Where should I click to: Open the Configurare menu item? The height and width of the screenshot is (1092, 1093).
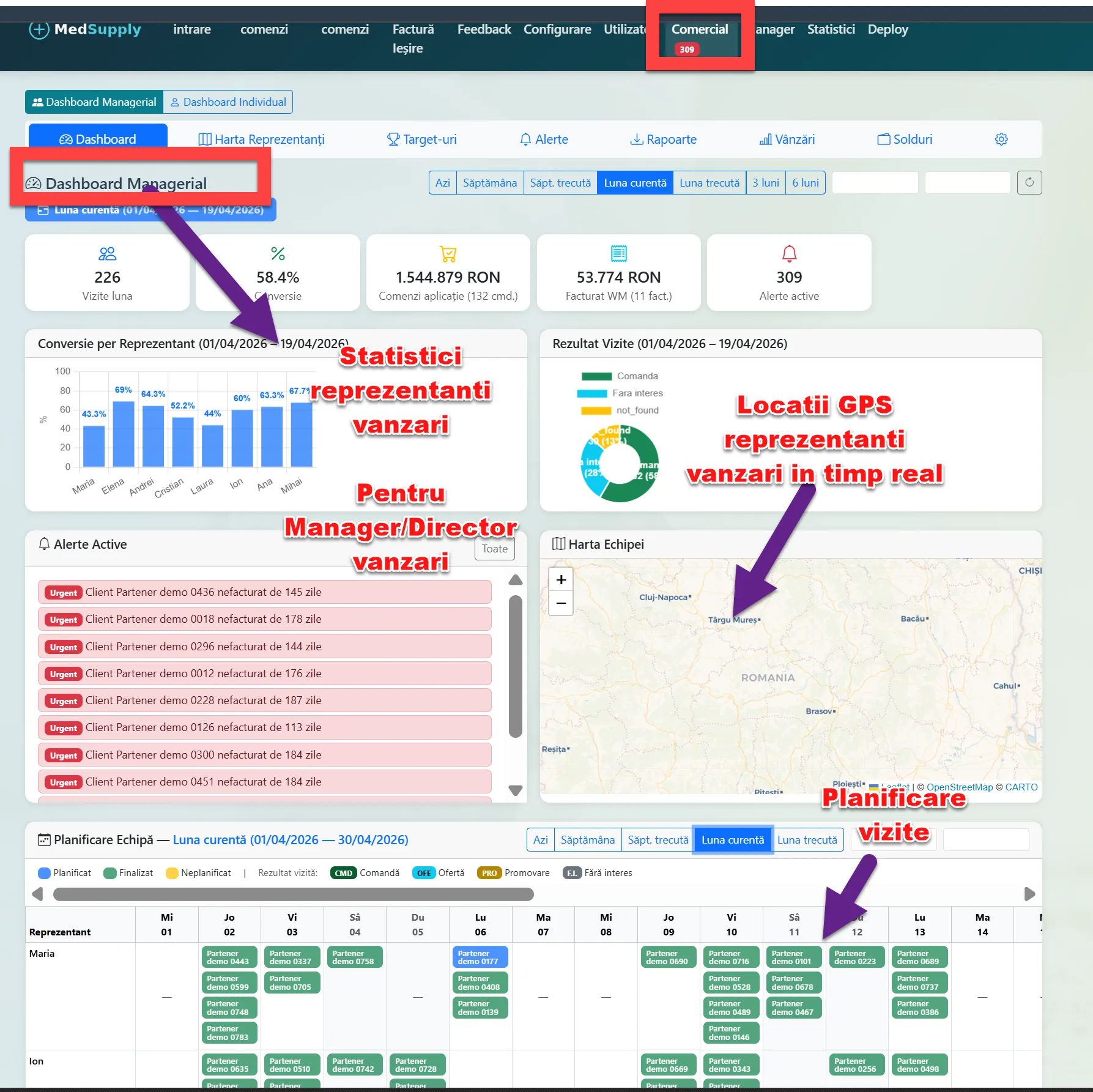[557, 29]
